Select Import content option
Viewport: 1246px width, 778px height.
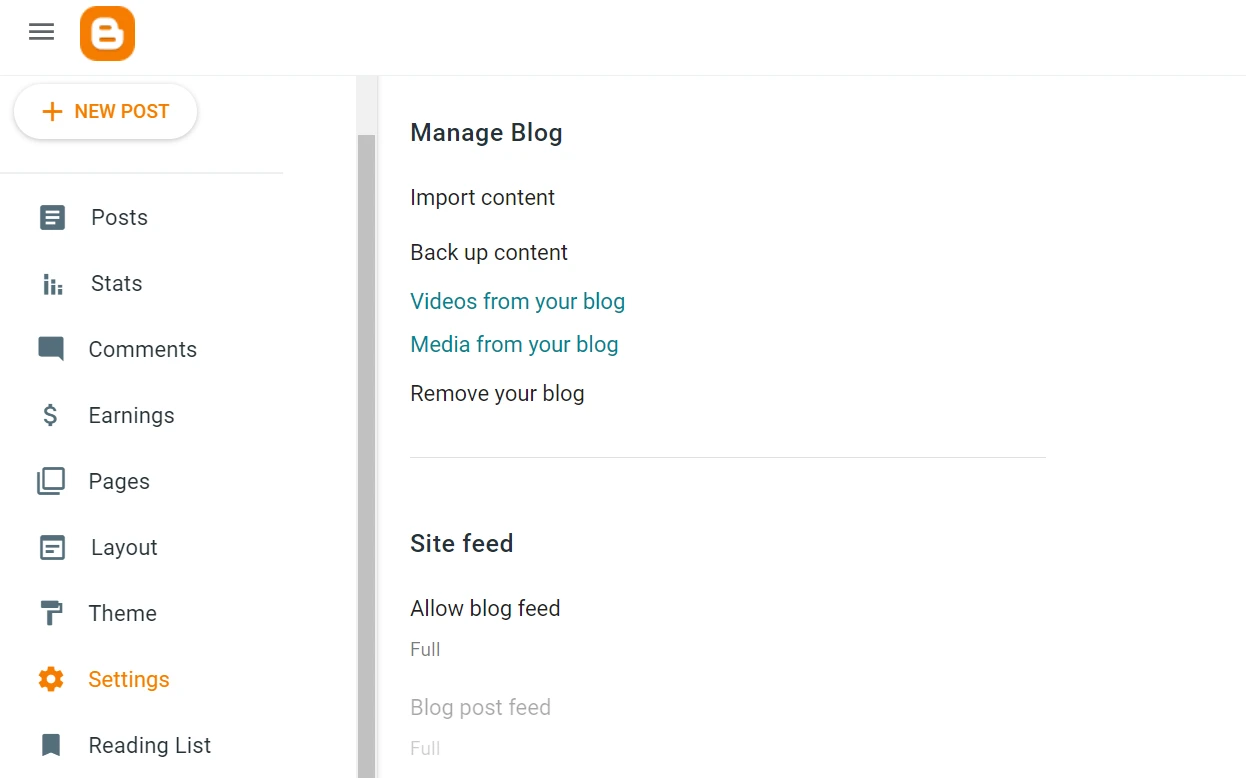click(x=482, y=197)
